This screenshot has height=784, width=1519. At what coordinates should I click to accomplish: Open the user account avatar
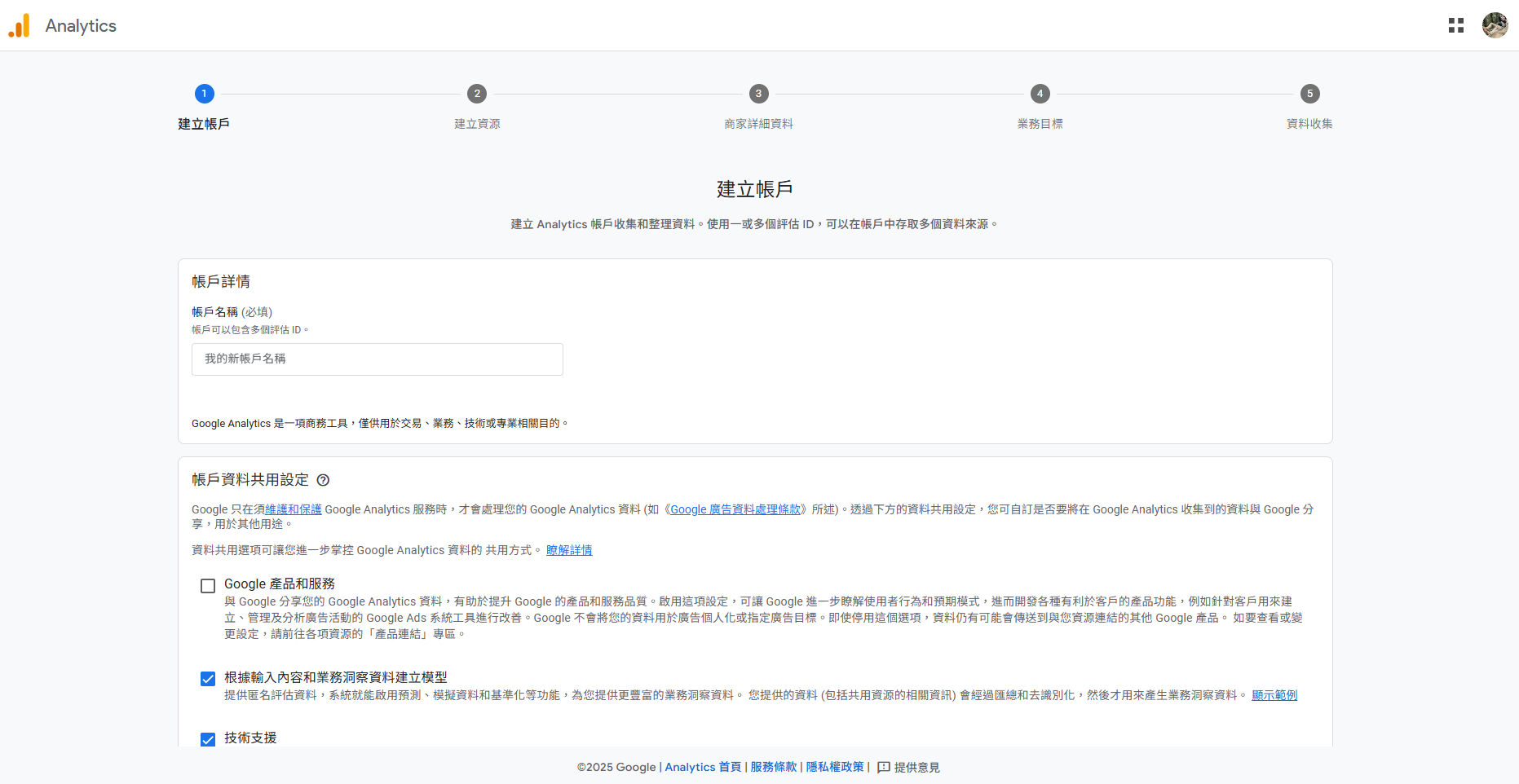pos(1495,25)
